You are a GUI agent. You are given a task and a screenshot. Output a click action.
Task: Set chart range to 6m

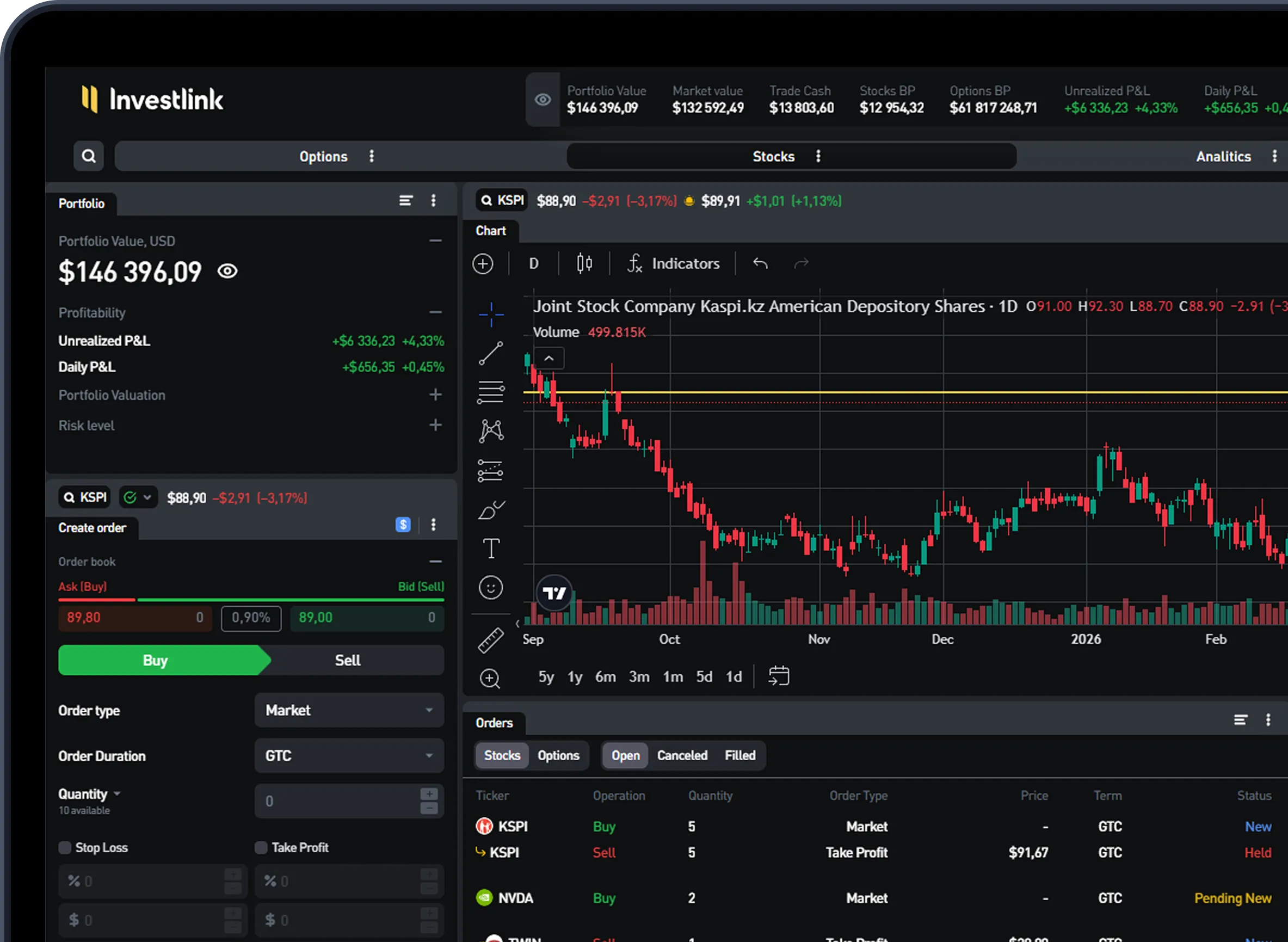605,676
